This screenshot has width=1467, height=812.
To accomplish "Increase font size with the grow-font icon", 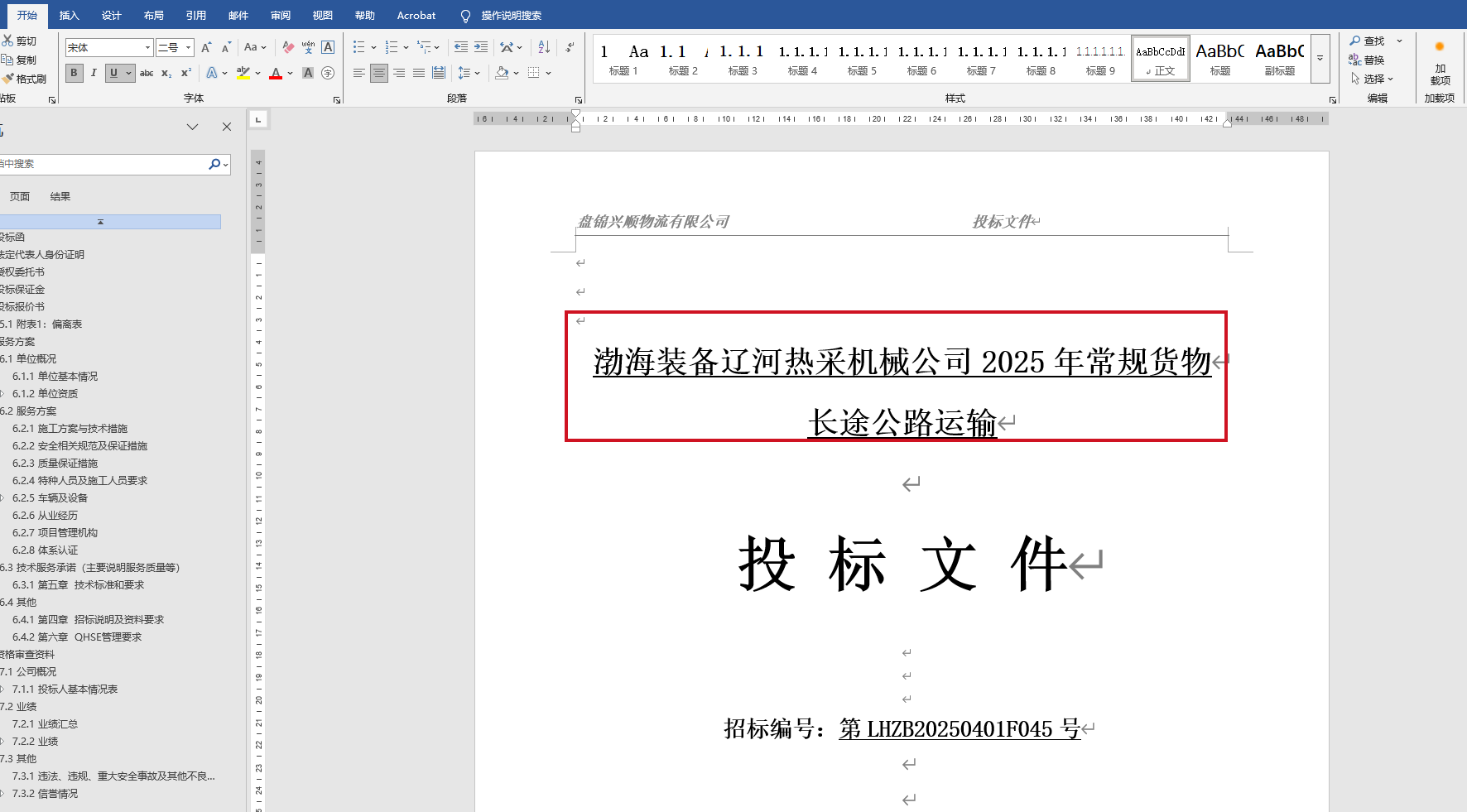I will coord(206,47).
